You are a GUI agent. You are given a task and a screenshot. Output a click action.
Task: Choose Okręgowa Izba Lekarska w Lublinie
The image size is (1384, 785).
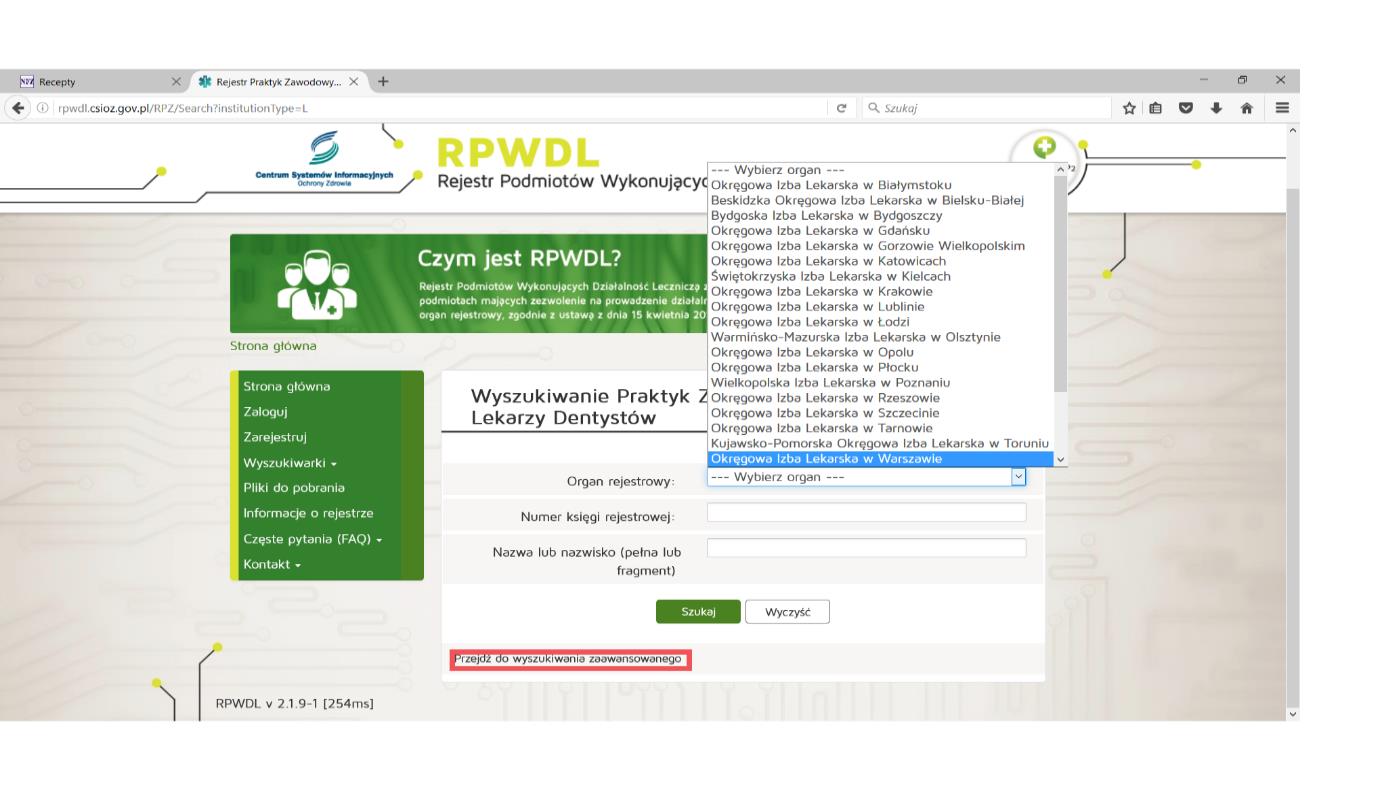tap(881, 307)
